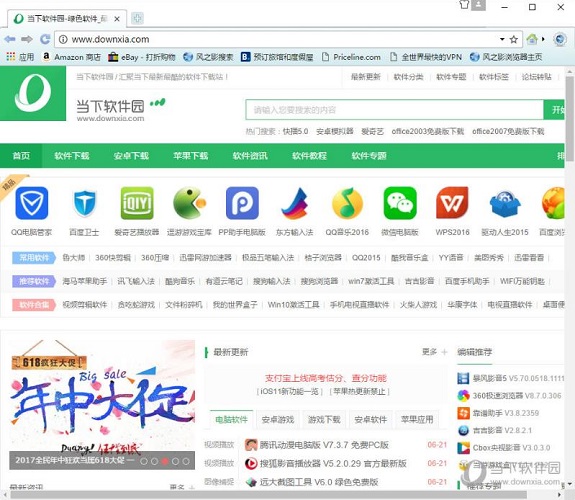
Task: Expand the address bar history dropdown arrow
Action: pos(502,39)
